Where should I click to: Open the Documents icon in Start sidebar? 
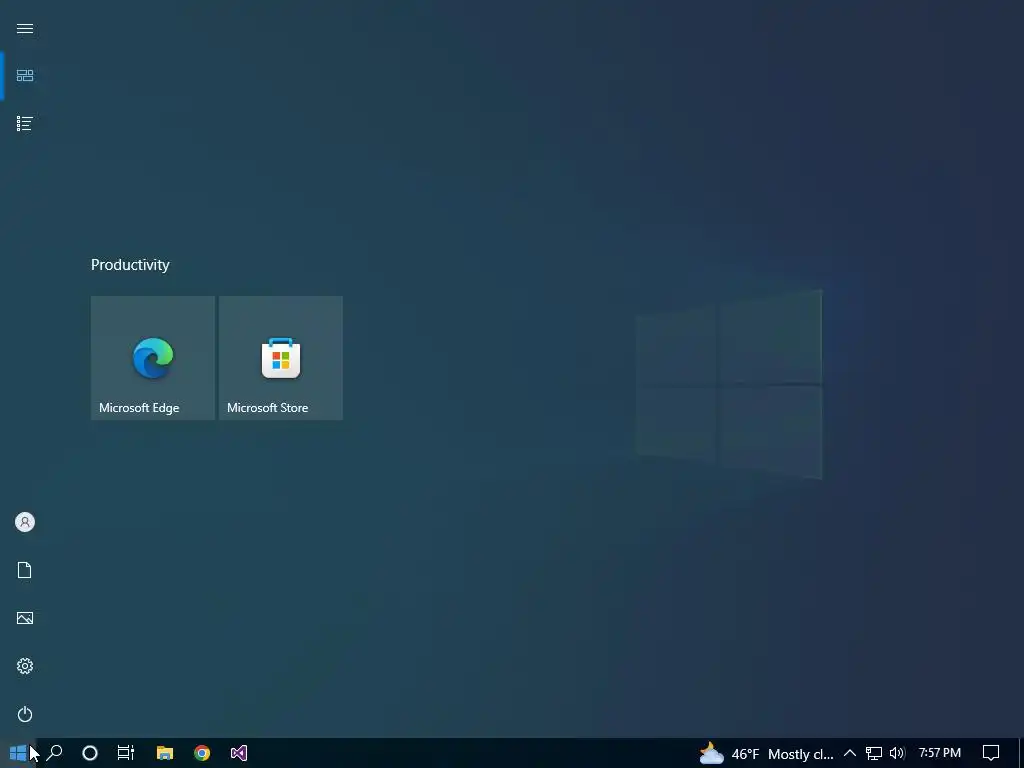coord(25,570)
